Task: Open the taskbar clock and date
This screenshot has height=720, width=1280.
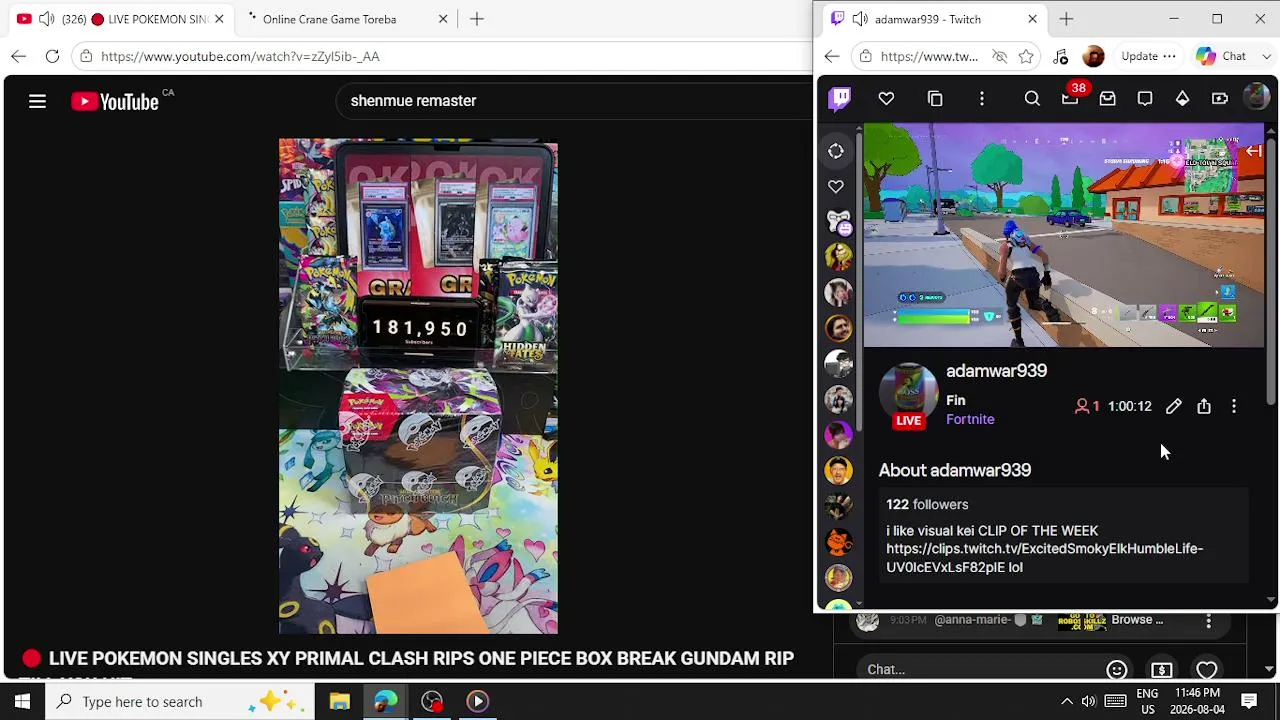Action: [1197, 701]
